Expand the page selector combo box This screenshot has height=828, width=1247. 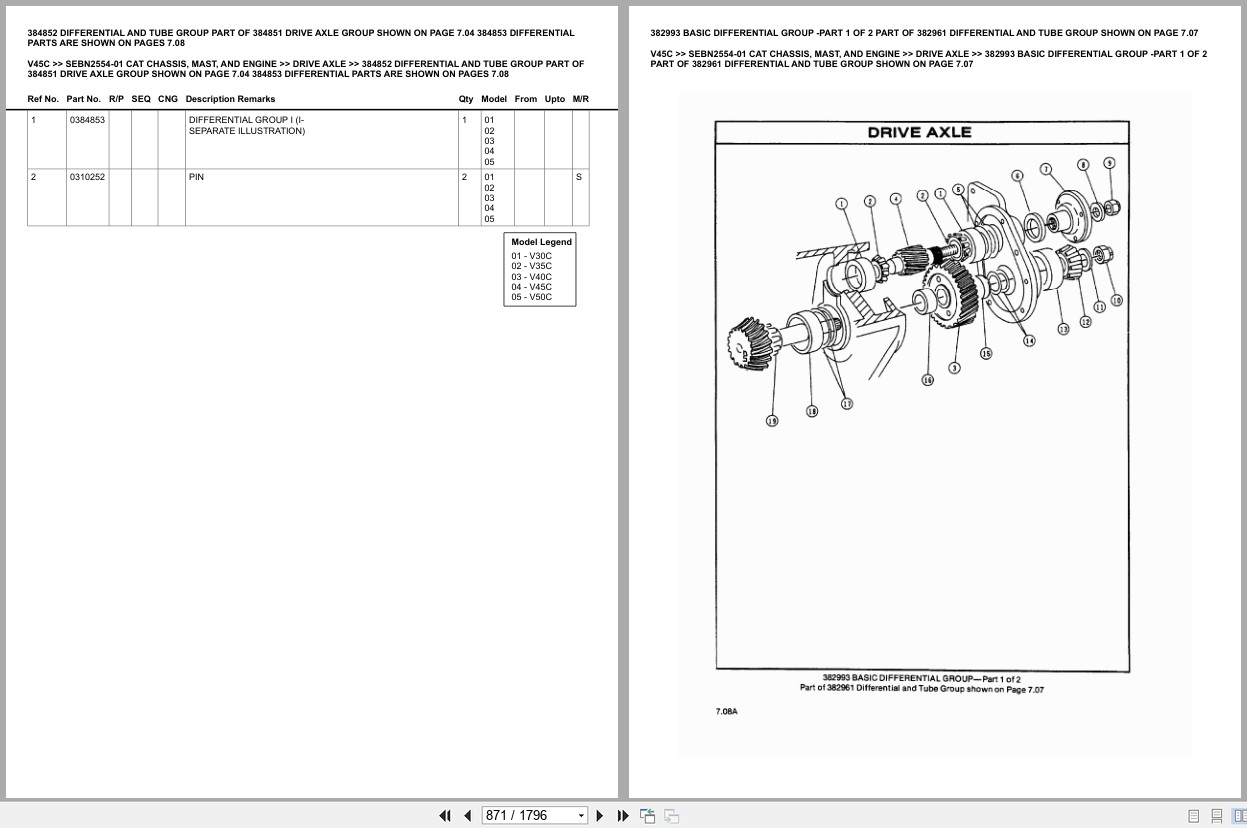(x=581, y=815)
